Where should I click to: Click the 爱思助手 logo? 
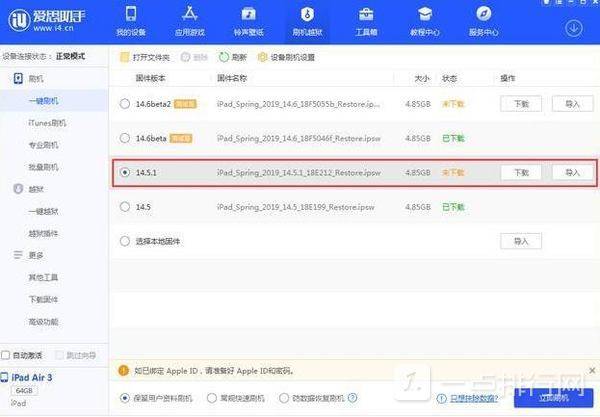point(47,20)
